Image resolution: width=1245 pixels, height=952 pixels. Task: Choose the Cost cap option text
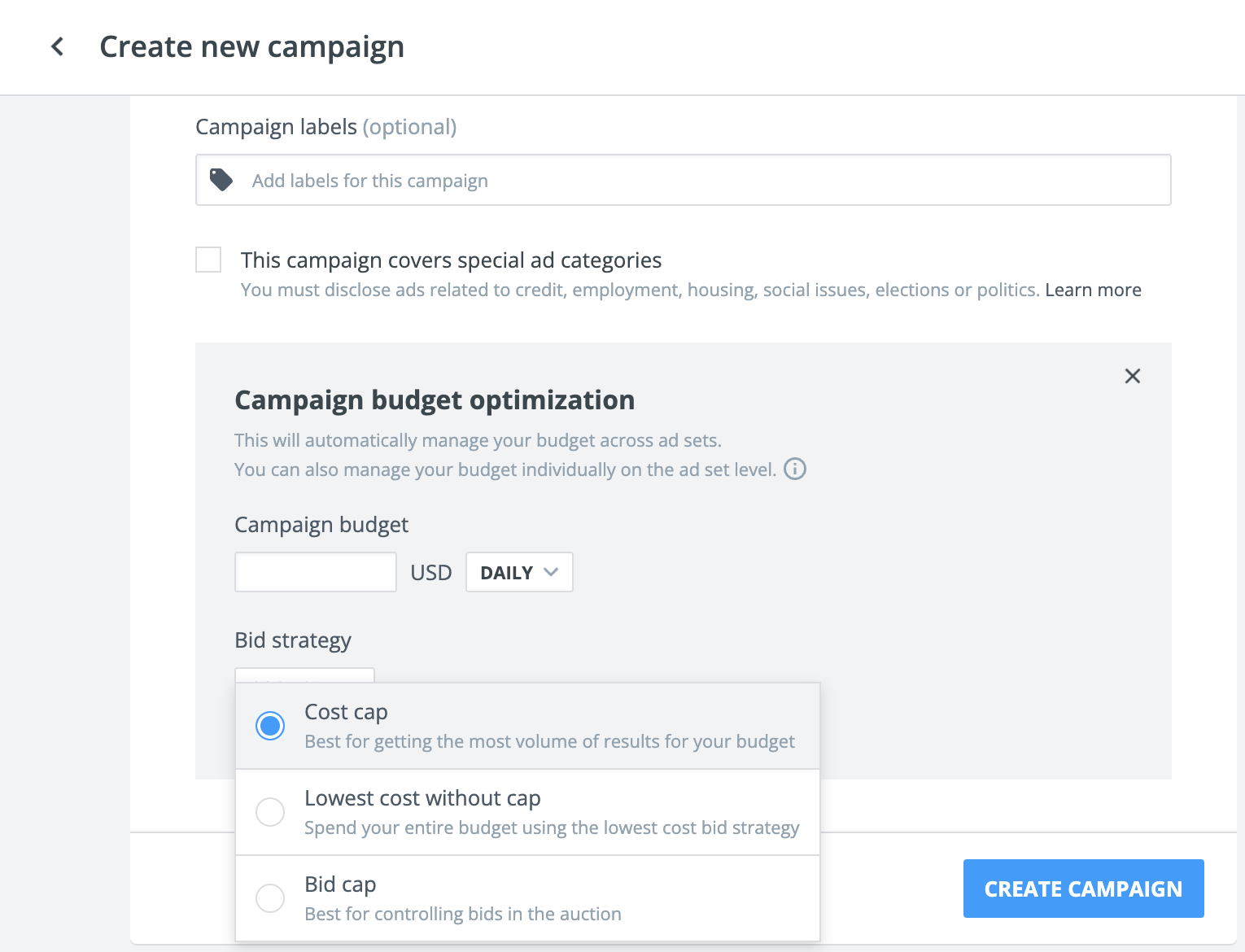click(346, 712)
